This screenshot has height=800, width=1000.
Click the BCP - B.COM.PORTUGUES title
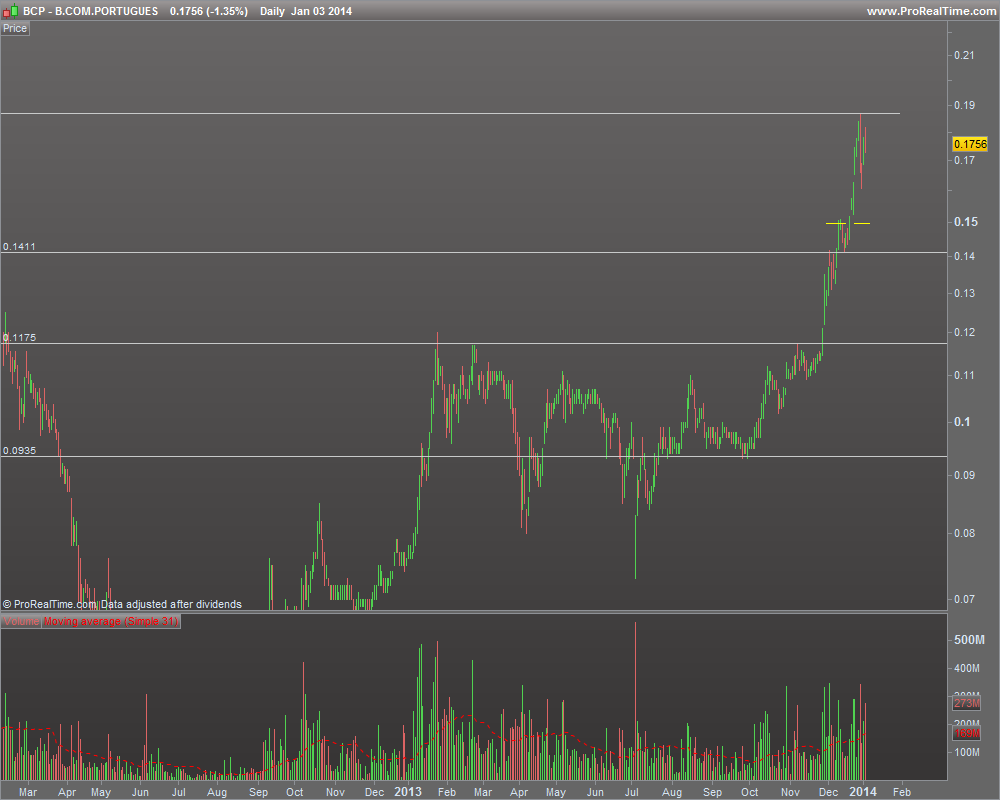(x=91, y=11)
